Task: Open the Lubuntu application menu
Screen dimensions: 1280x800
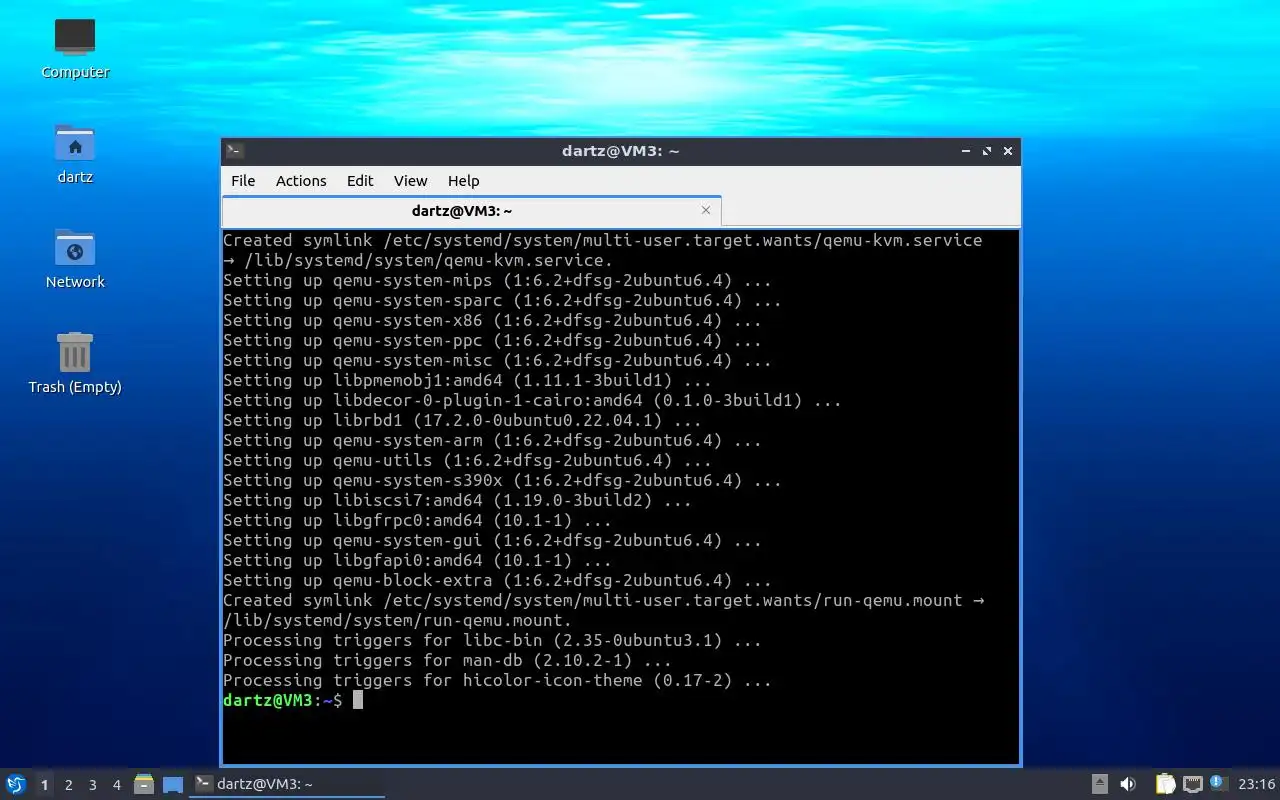Action: pos(16,784)
